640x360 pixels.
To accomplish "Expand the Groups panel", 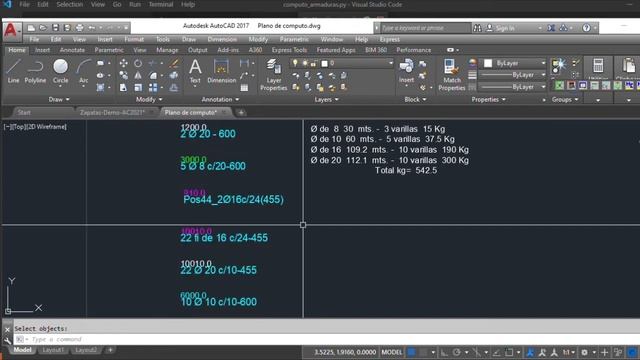I will click(x=565, y=99).
